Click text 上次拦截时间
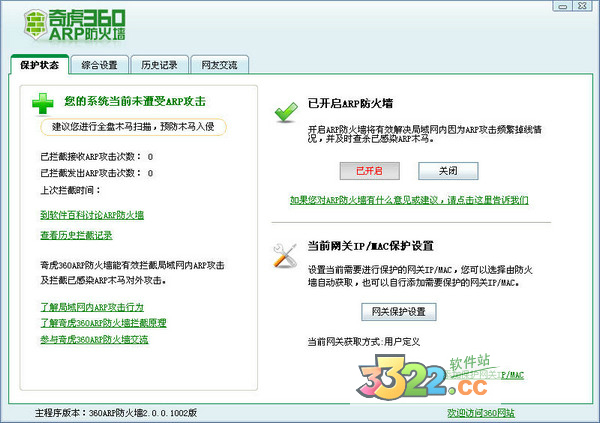 (70, 190)
